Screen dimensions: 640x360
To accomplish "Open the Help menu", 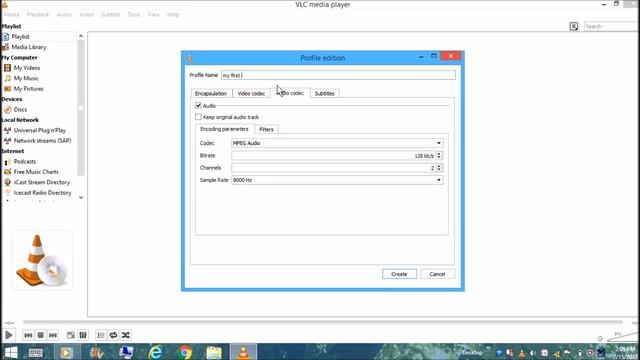I will point(173,14).
